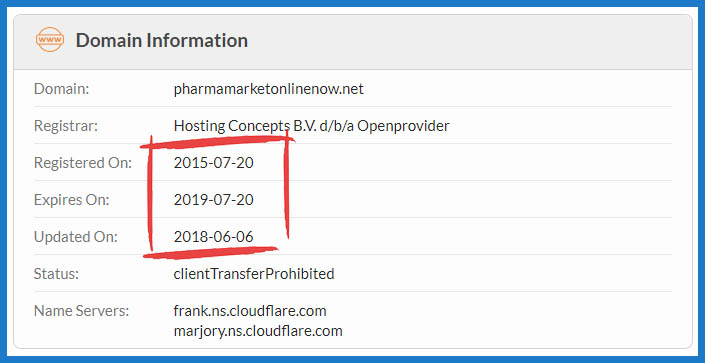Click the Domain: field label

click(62, 89)
